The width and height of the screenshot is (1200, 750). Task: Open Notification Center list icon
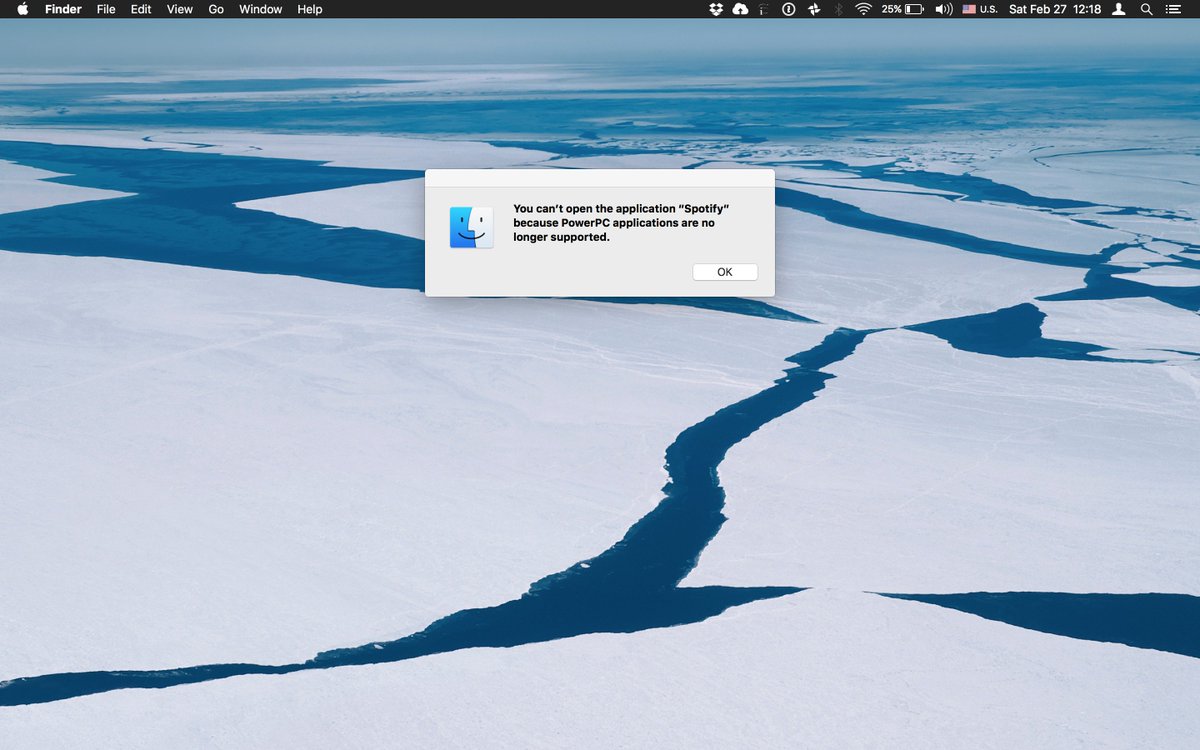coord(1173,9)
